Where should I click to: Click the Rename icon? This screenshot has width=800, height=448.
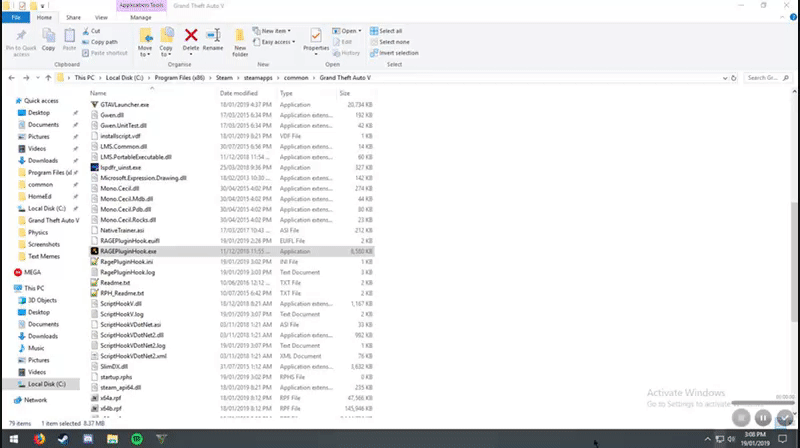pyautogui.click(x=213, y=35)
